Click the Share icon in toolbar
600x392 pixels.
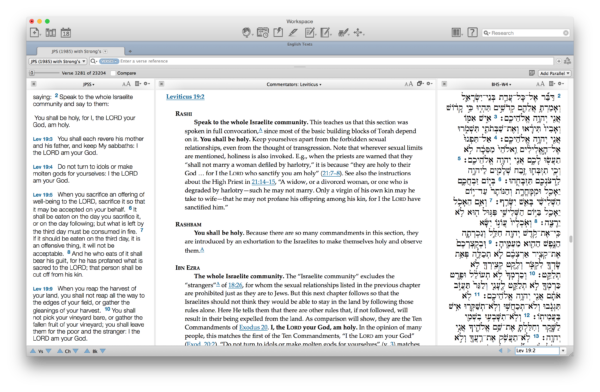pos(278,33)
